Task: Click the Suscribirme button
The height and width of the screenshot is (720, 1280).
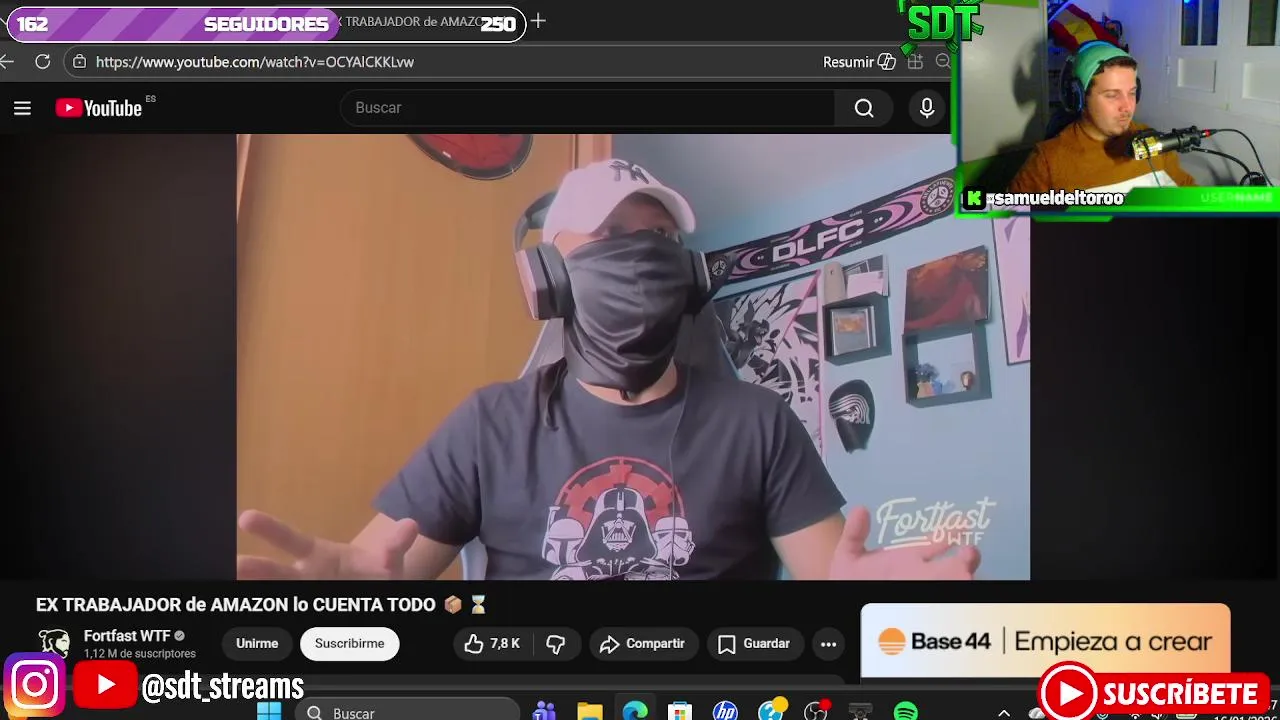Action: pos(349,644)
